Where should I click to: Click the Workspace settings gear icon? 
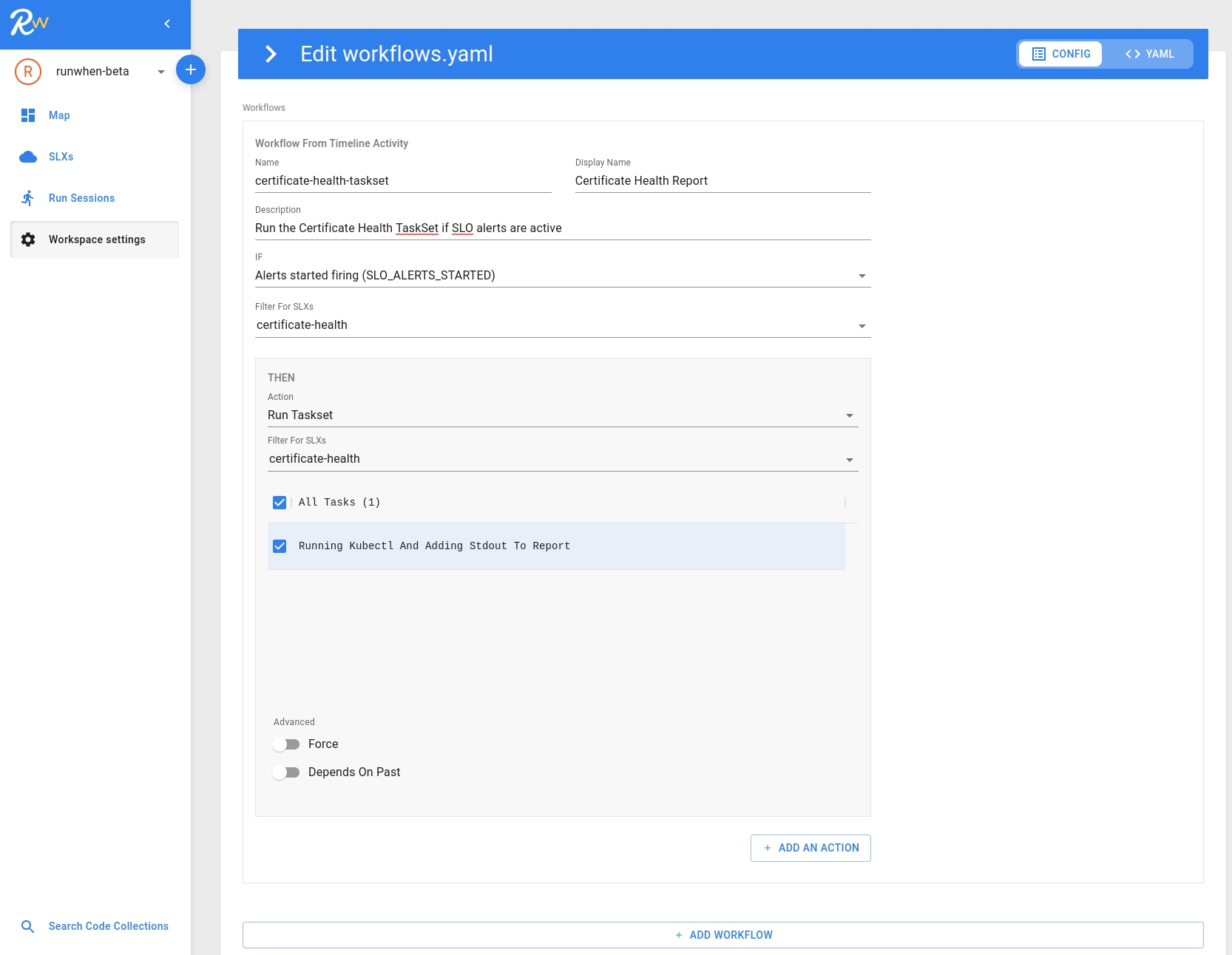pos(28,239)
